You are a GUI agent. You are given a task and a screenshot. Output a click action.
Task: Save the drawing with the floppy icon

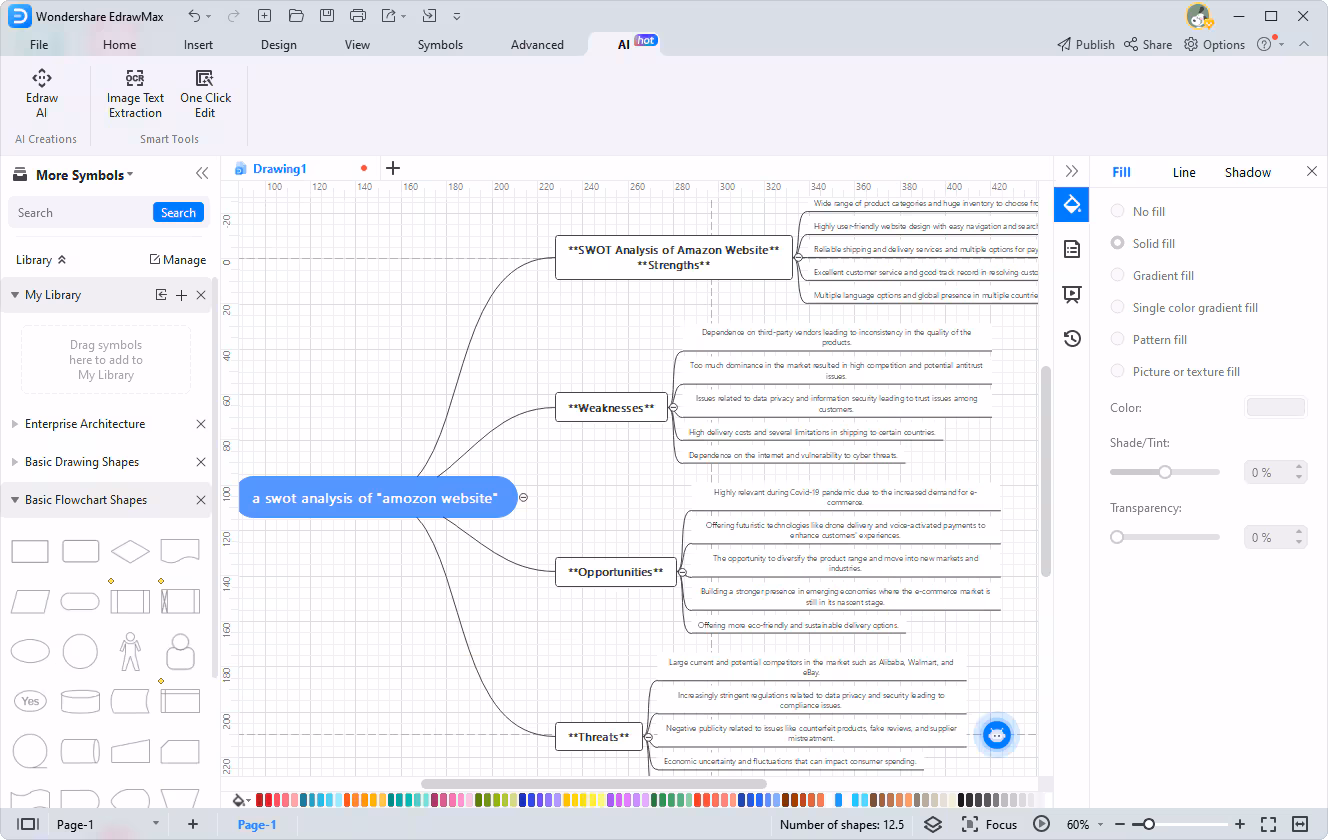pyautogui.click(x=327, y=16)
